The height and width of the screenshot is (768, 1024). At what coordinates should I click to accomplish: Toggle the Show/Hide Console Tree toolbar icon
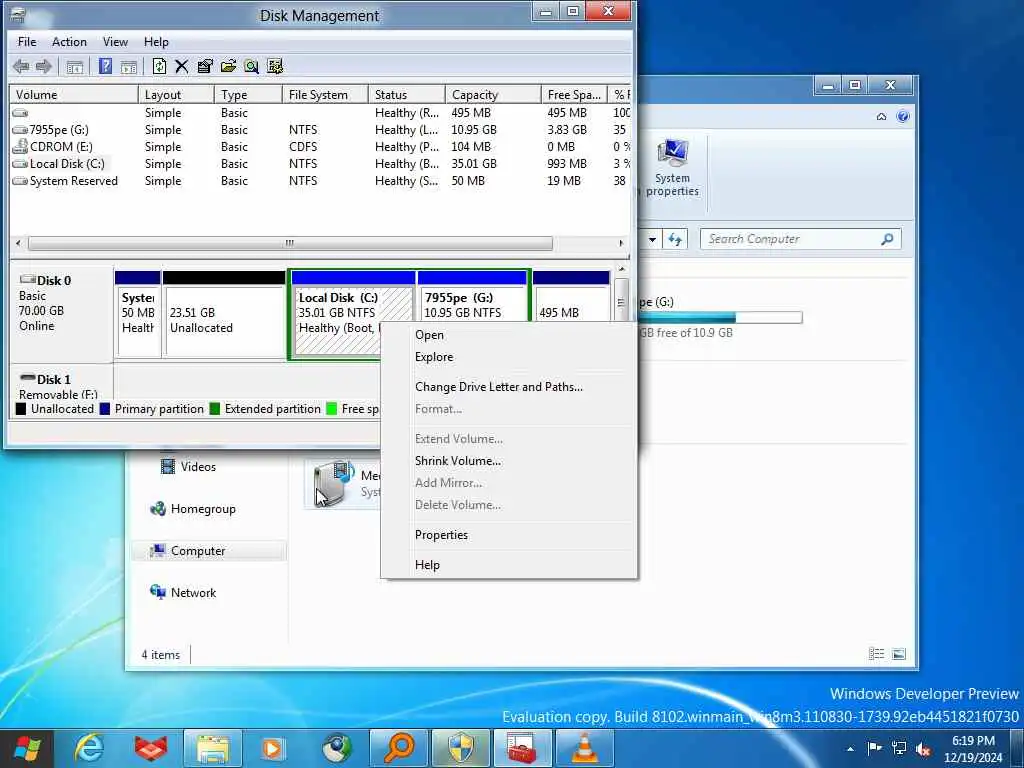click(74, 66)
